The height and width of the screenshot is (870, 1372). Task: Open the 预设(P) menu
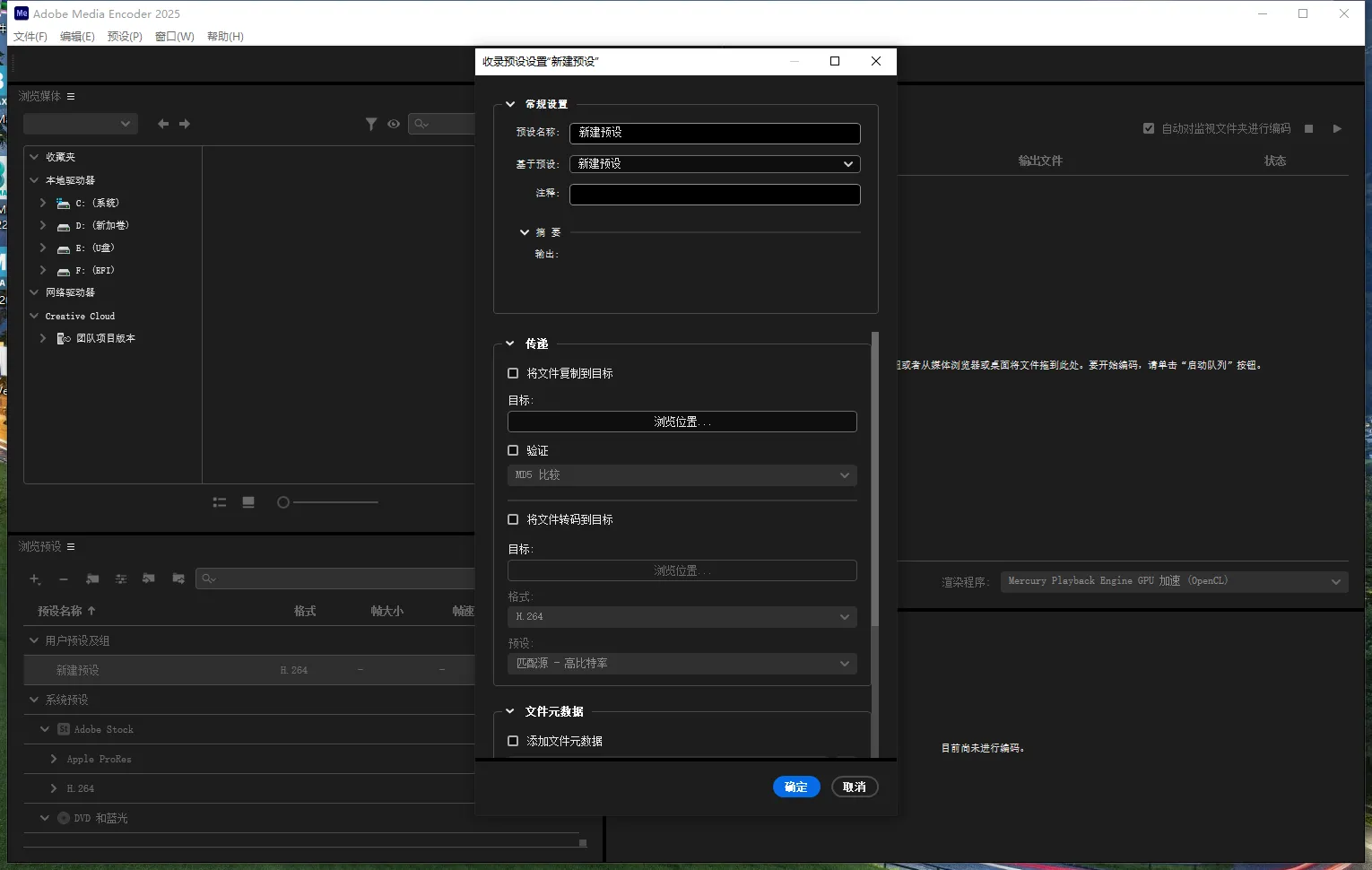tap(125, 37)
